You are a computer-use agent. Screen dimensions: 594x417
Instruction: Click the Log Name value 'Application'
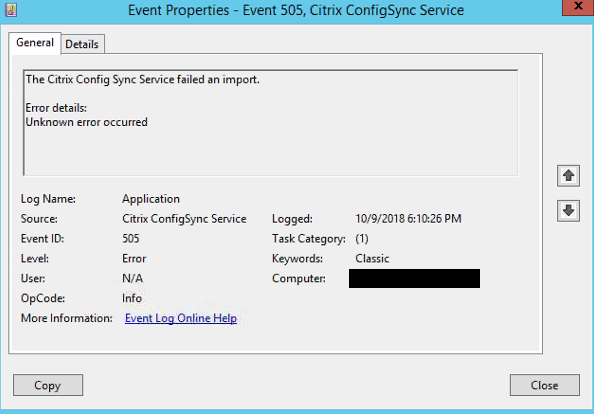pos(151,199)
